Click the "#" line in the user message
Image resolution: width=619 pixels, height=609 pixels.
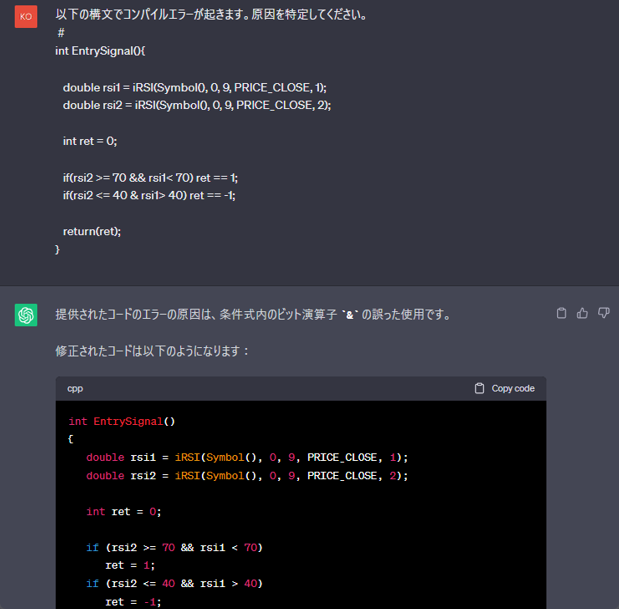[x=61, y=33]
